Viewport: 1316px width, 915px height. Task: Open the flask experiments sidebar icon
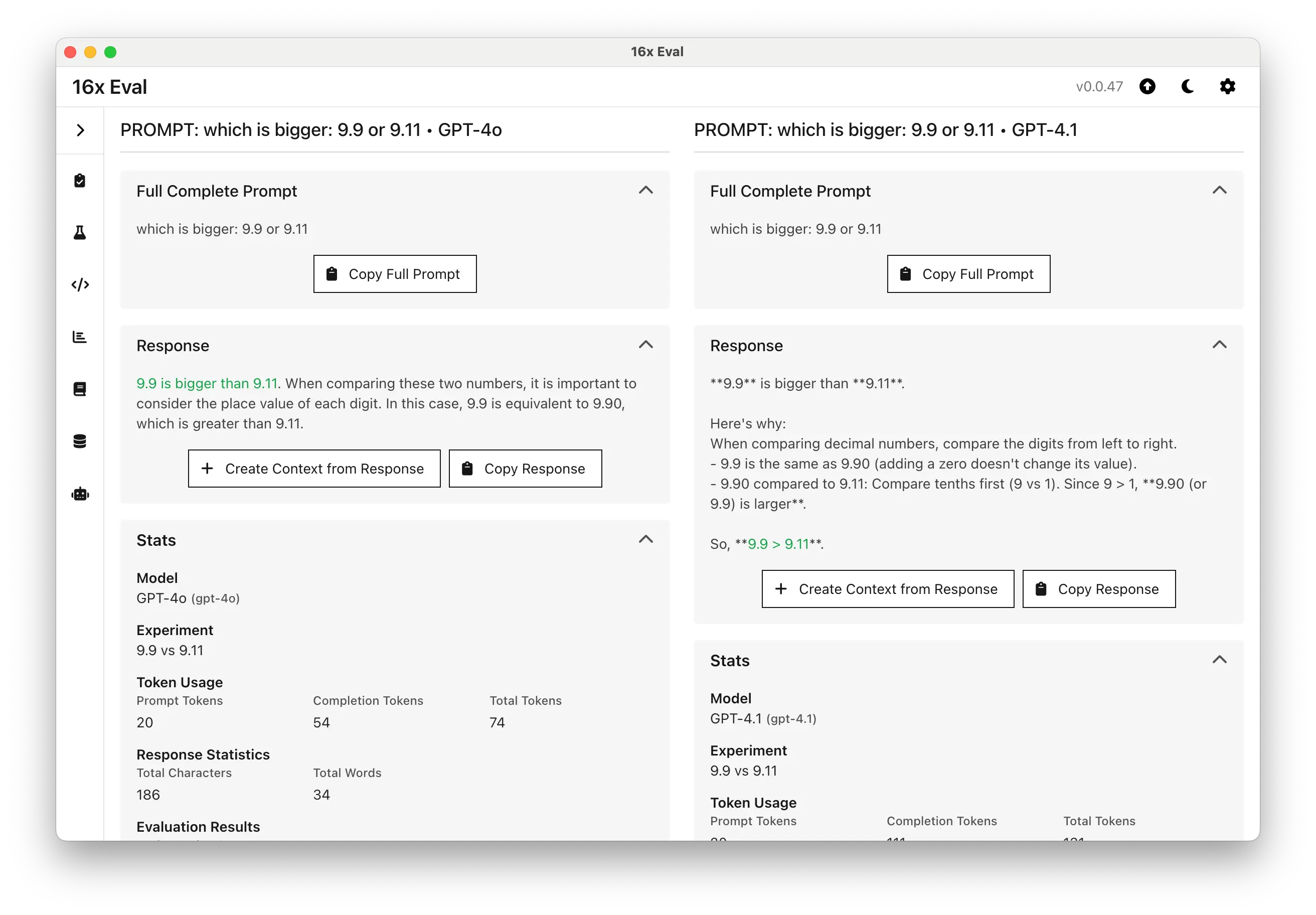pos(80,232)
